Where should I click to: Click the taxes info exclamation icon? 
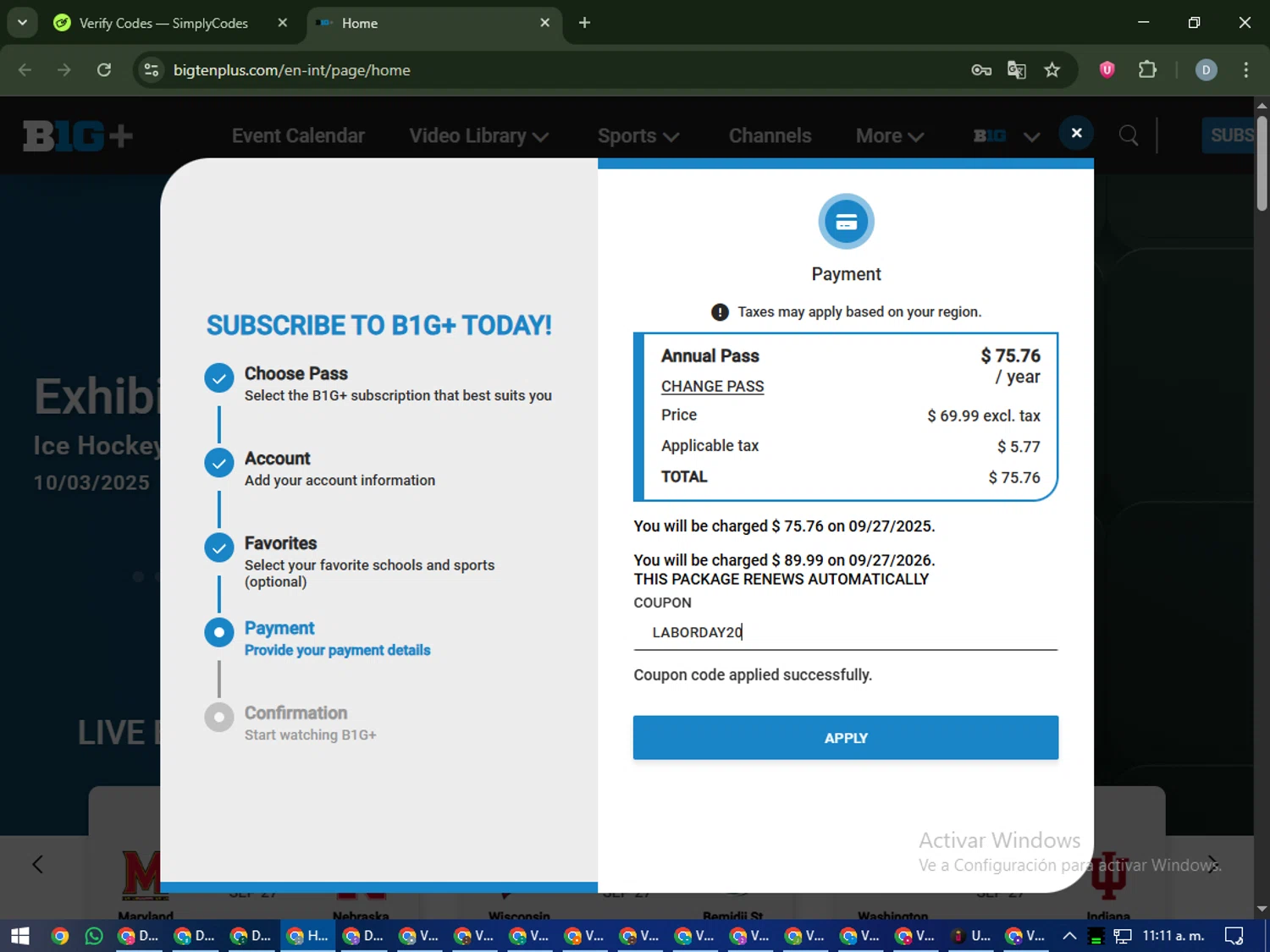(x=720, y=312)
